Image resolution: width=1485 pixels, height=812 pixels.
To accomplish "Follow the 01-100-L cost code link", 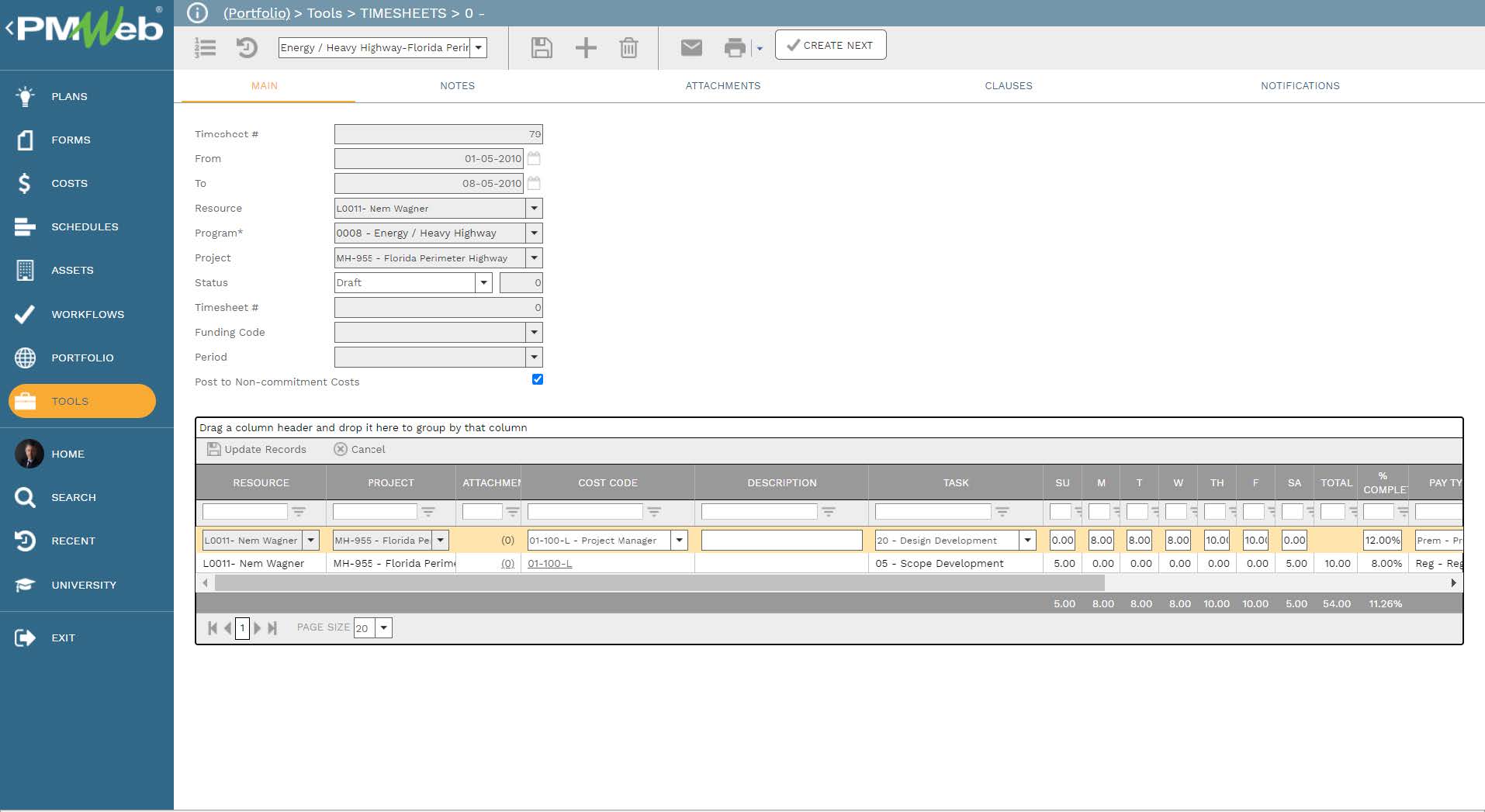I will pos(551,563).
